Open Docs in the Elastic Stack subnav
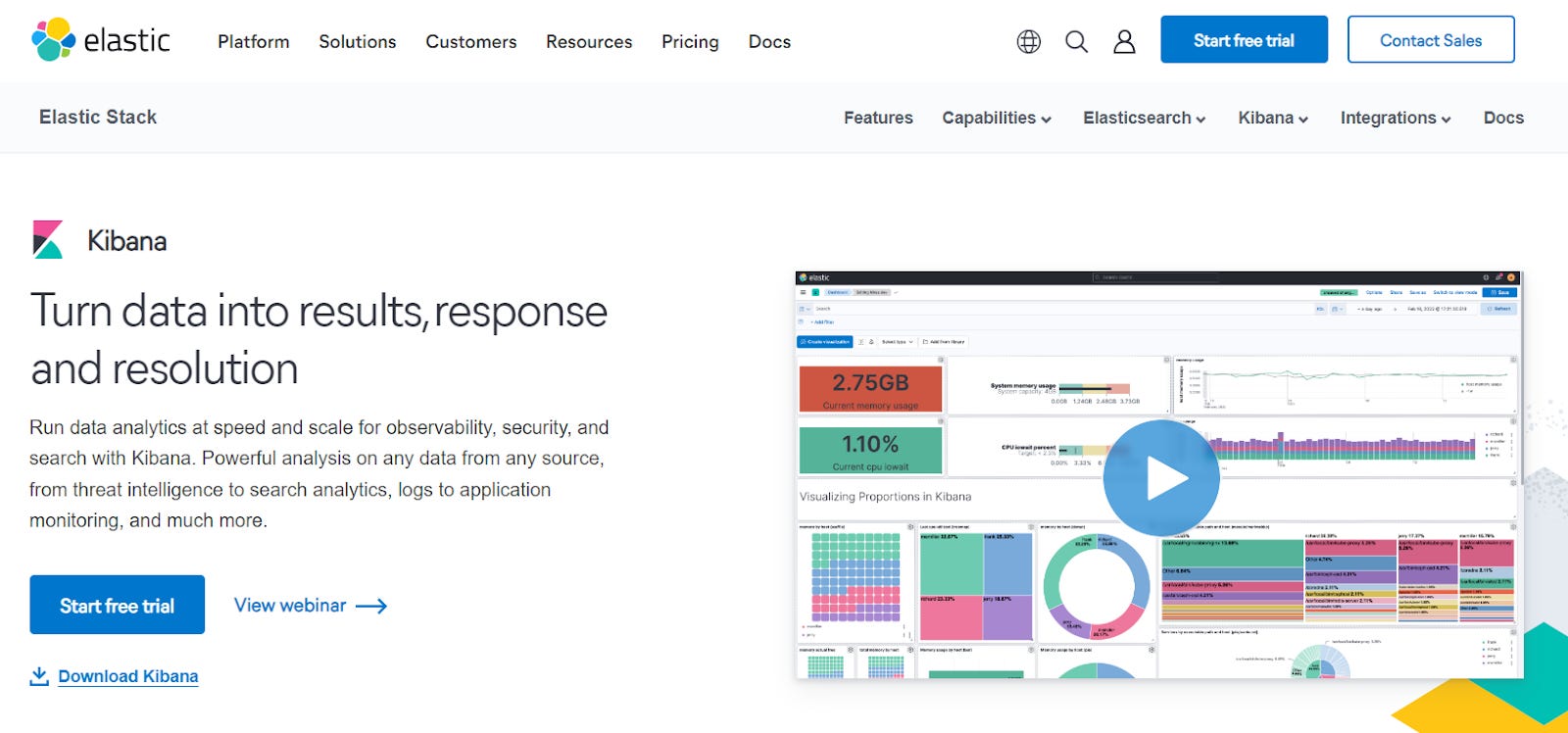Image resolution: width=1568 pixels, height=733 pixels. (1503, 118)
